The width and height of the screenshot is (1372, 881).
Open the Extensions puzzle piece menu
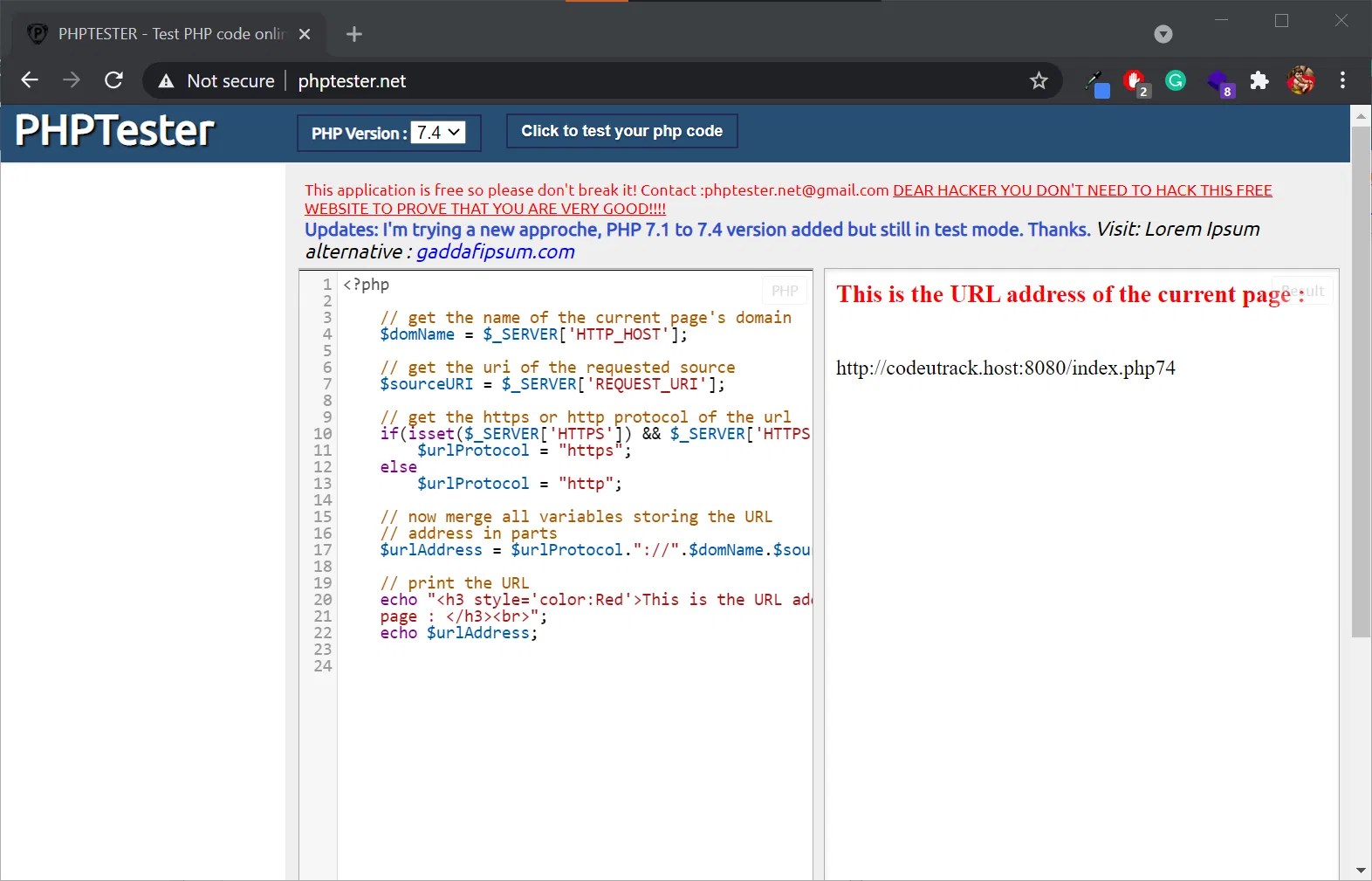tap(1259, 81)
